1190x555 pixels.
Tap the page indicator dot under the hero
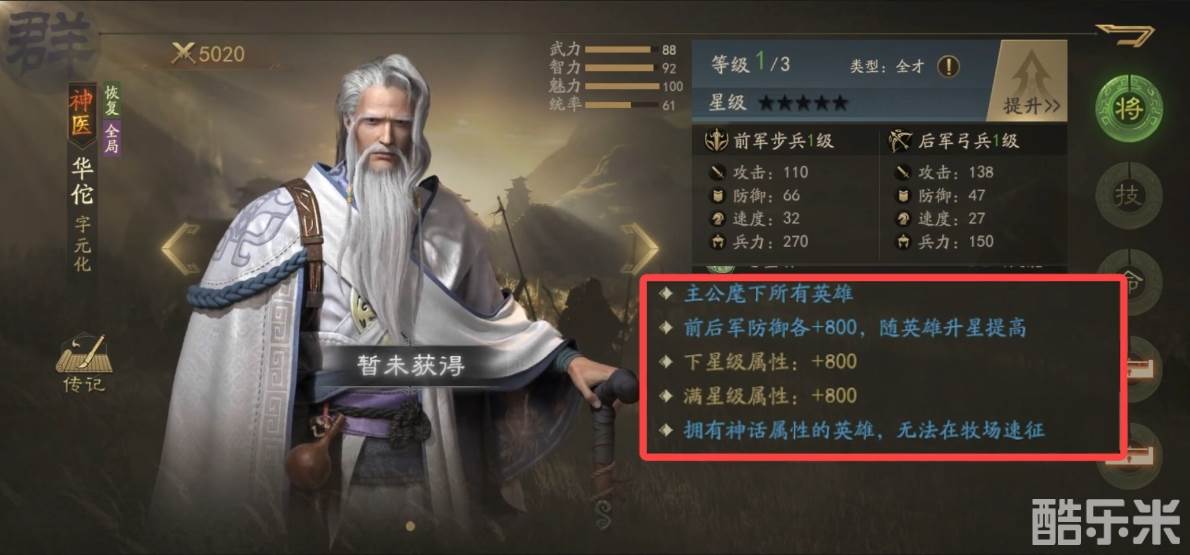pyautogui.click(x=411, y=525)
